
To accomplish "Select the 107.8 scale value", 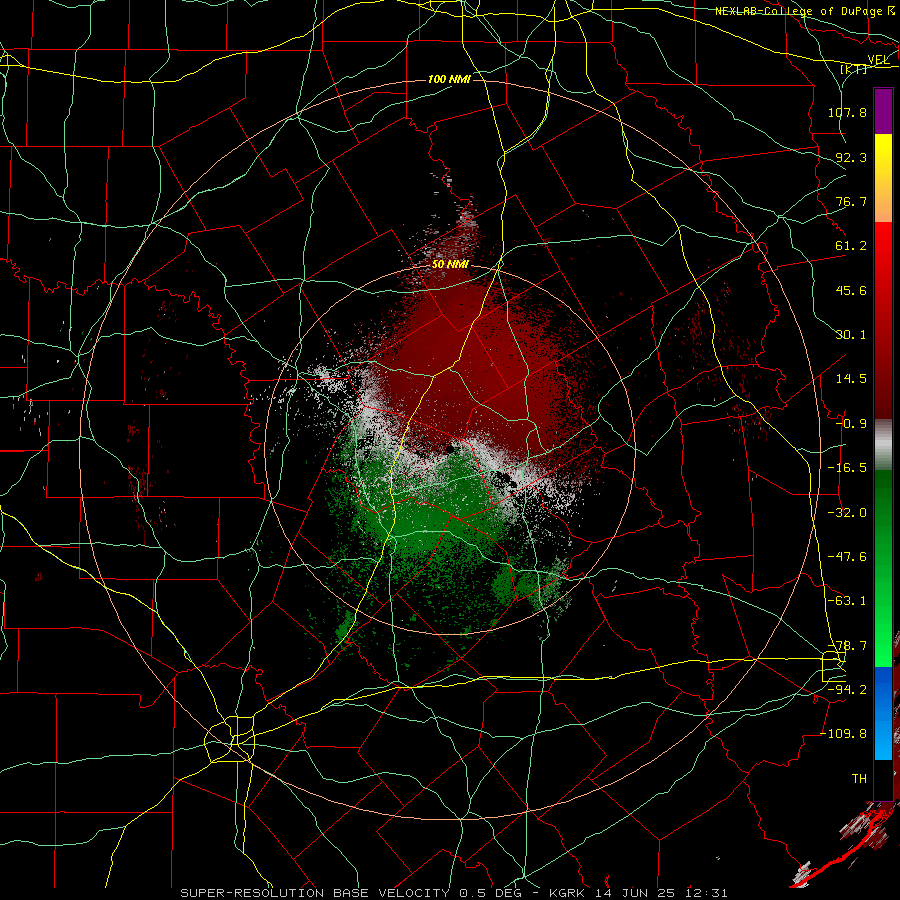I will 847,112.
